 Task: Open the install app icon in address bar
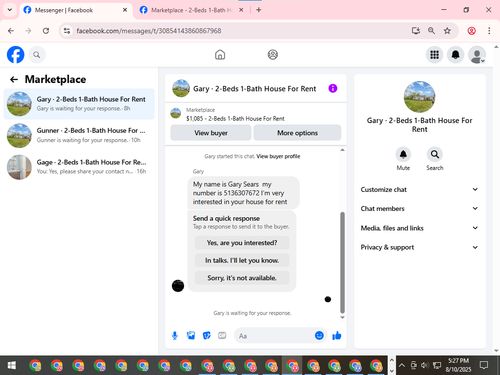tap(416, 31)
